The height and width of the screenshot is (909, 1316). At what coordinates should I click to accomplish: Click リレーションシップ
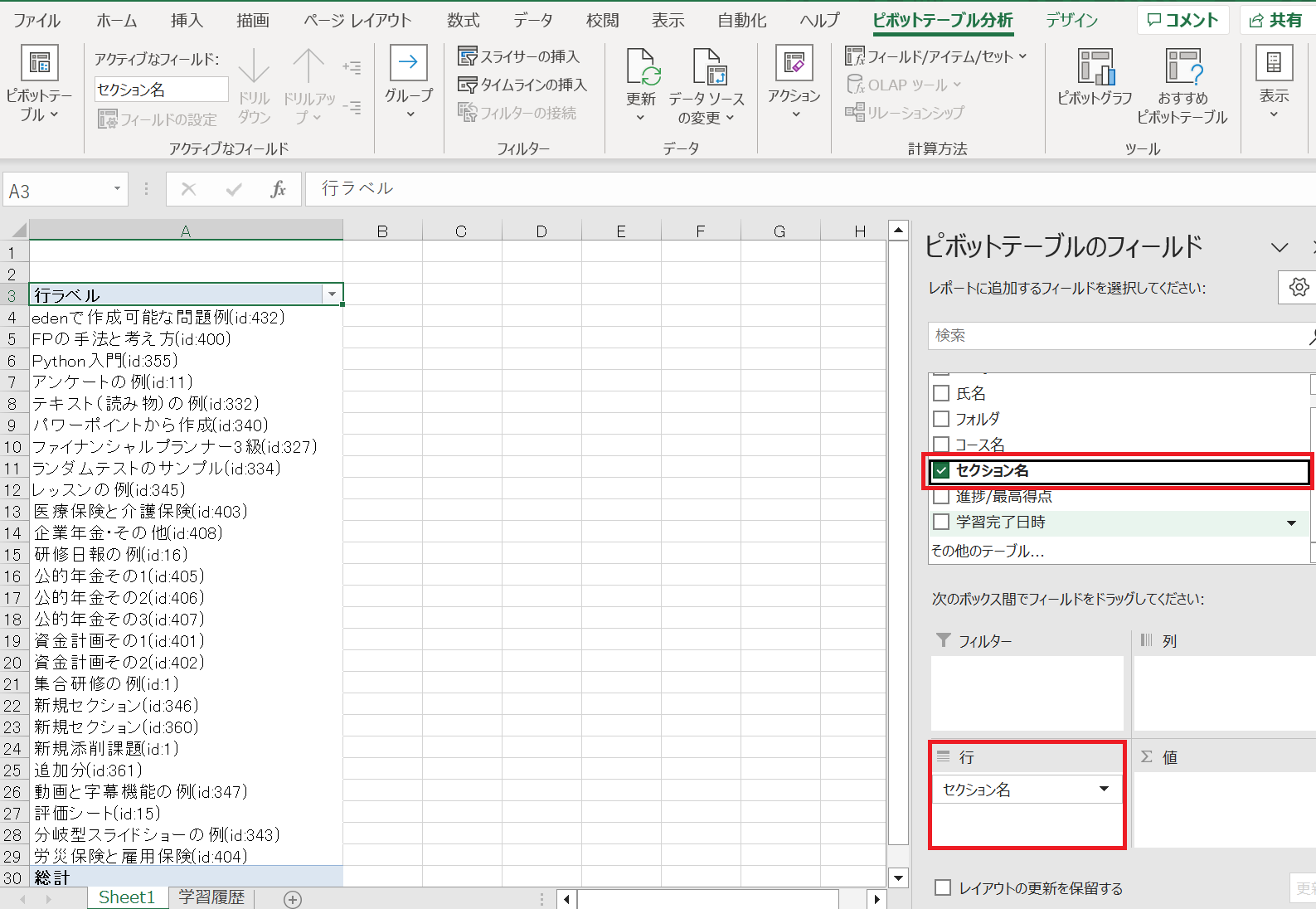[x=905, y=112]
